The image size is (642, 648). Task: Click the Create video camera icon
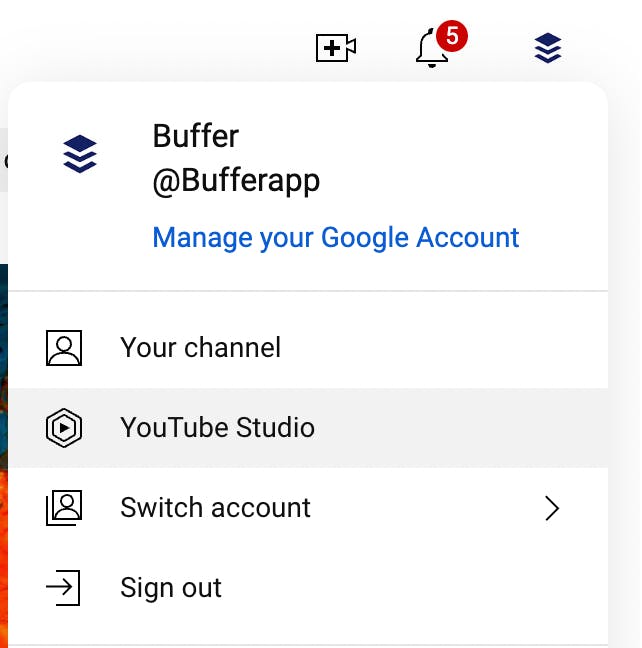click(336, 48)
